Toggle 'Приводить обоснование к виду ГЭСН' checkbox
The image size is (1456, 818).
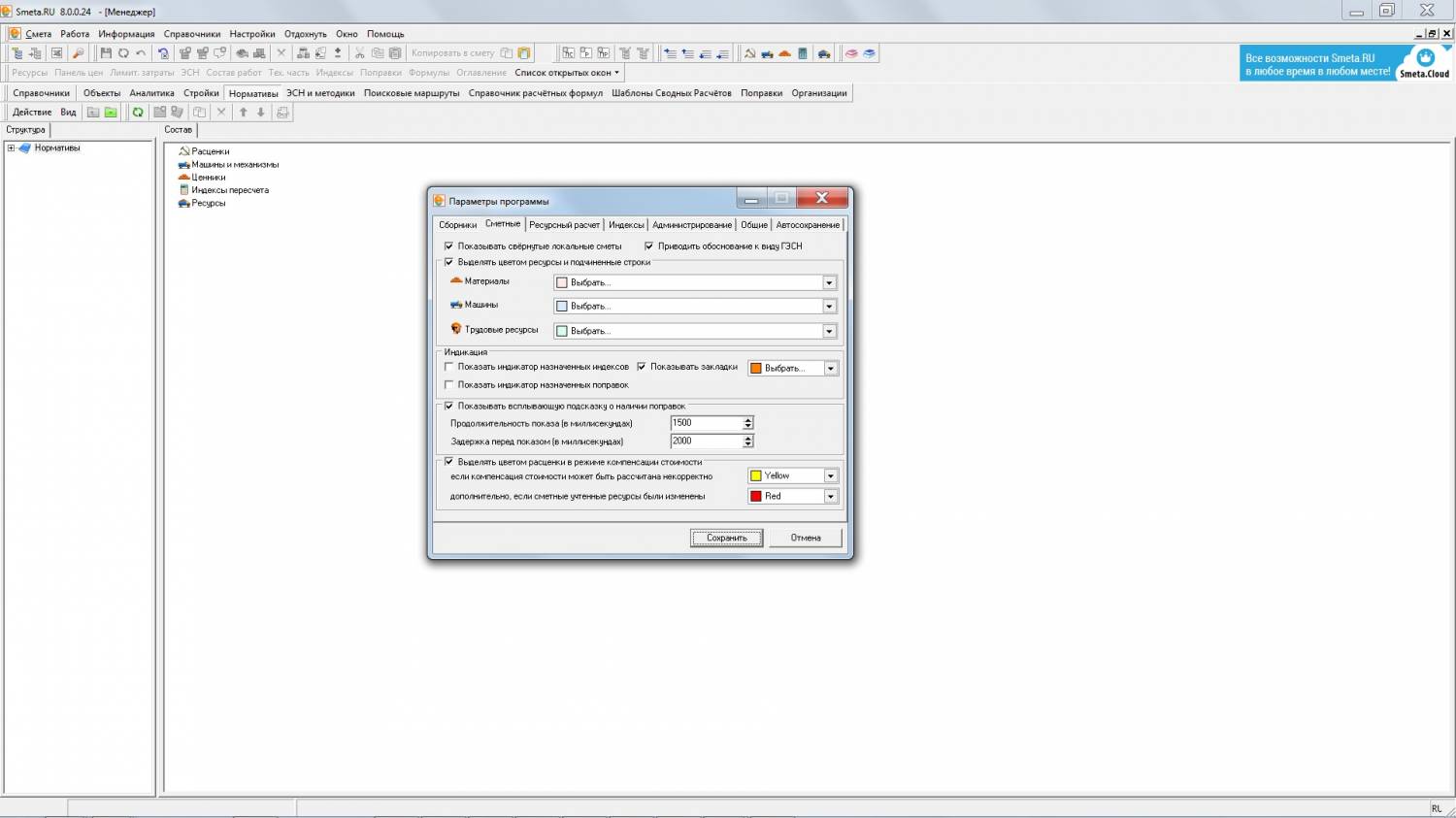point(648,246)
